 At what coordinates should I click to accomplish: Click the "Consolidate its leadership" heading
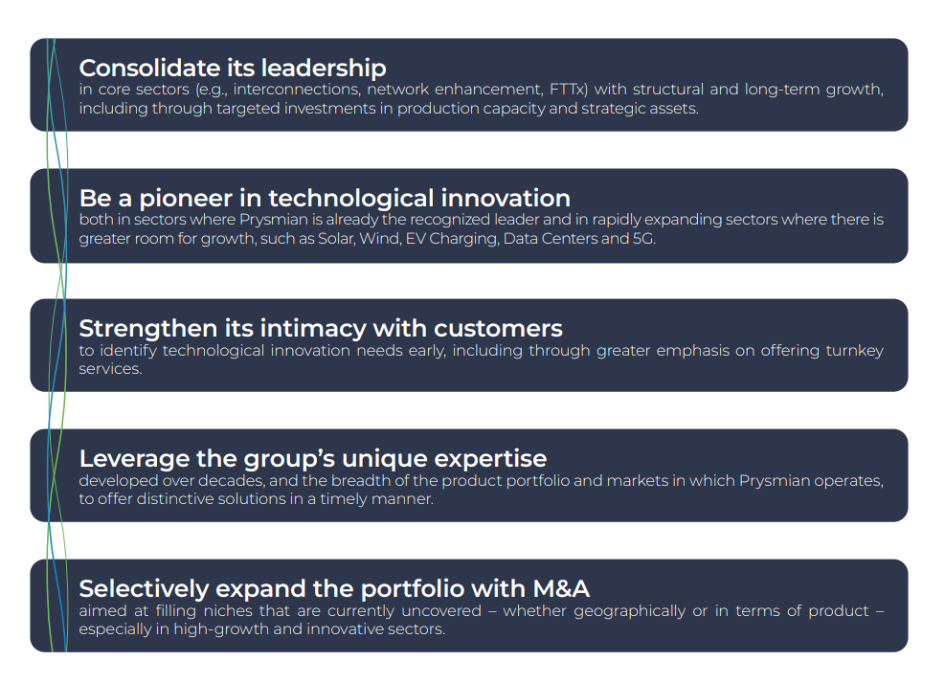pos(232,68)
